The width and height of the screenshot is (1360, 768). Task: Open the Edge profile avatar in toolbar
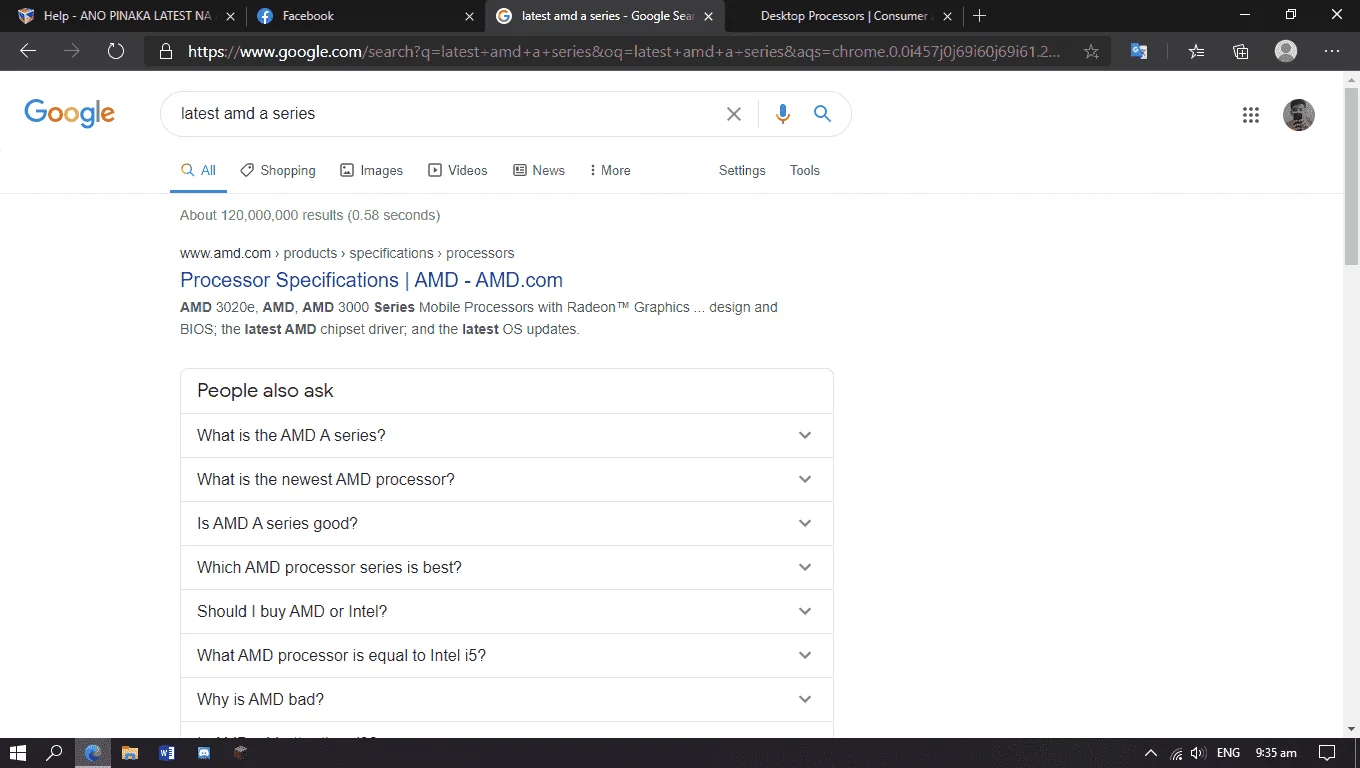pos(1286,52)
